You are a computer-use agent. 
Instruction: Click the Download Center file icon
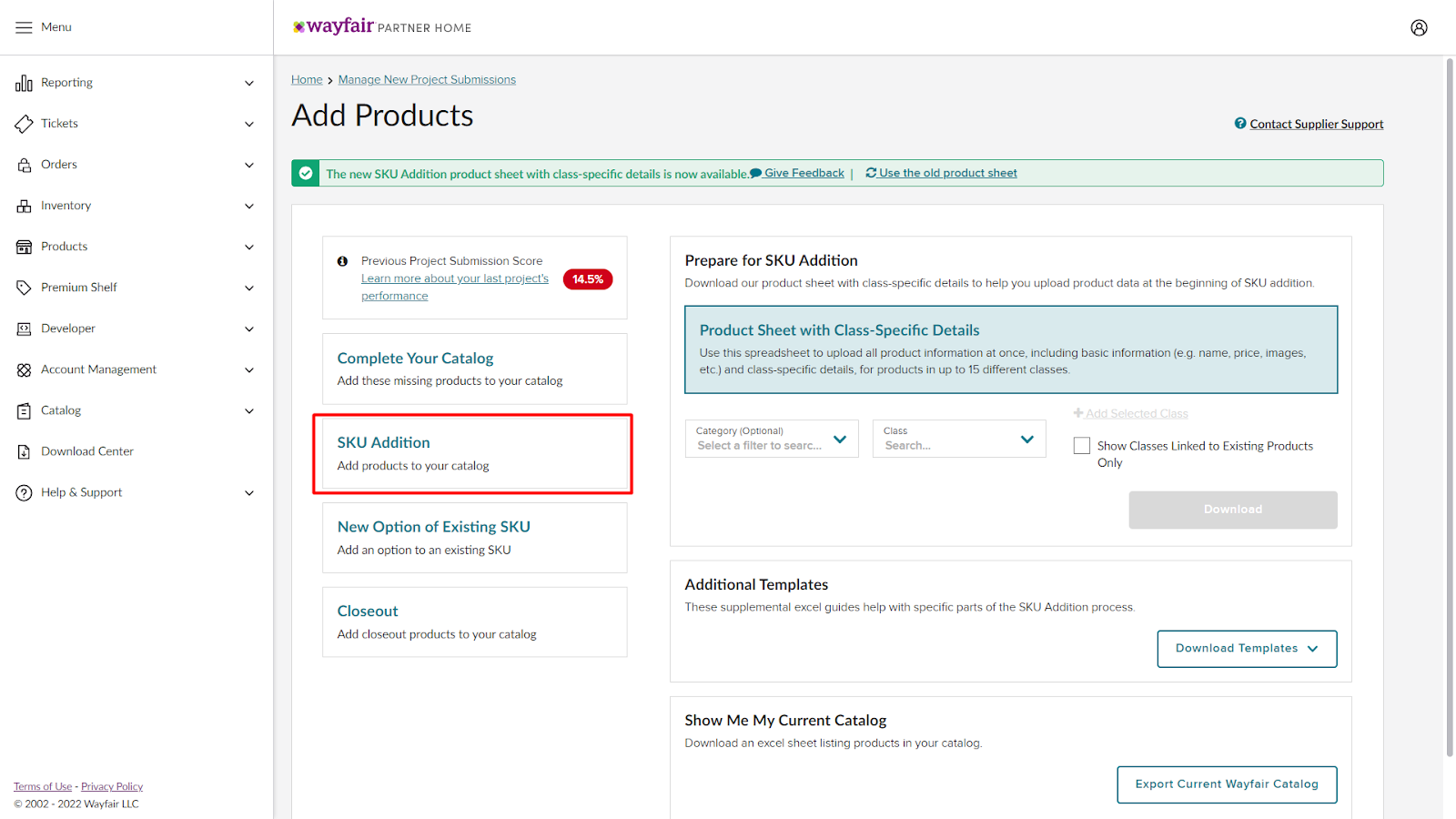(24, 451)
